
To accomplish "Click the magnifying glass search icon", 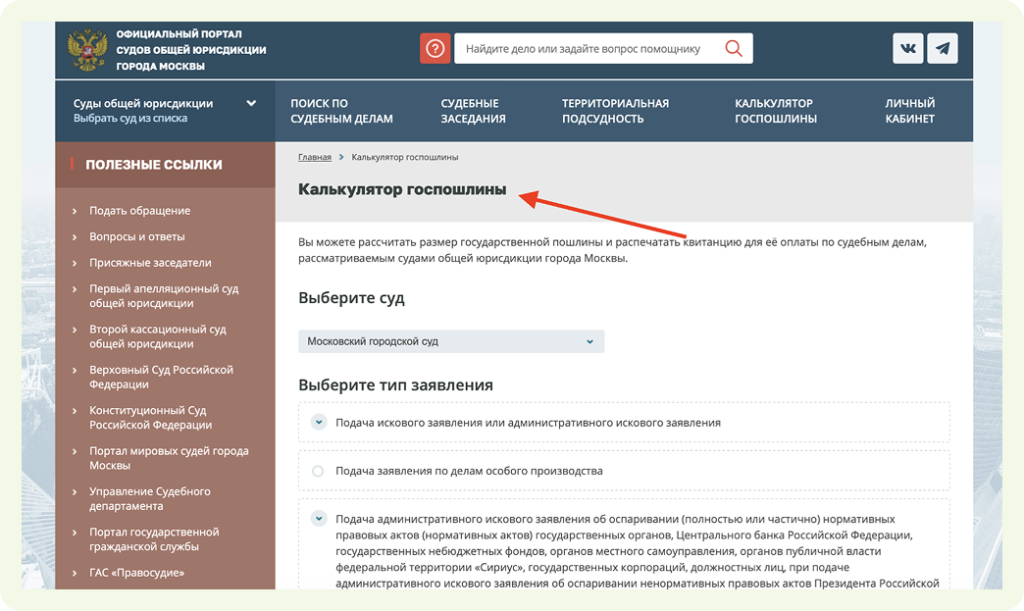I will pos(734,49).
